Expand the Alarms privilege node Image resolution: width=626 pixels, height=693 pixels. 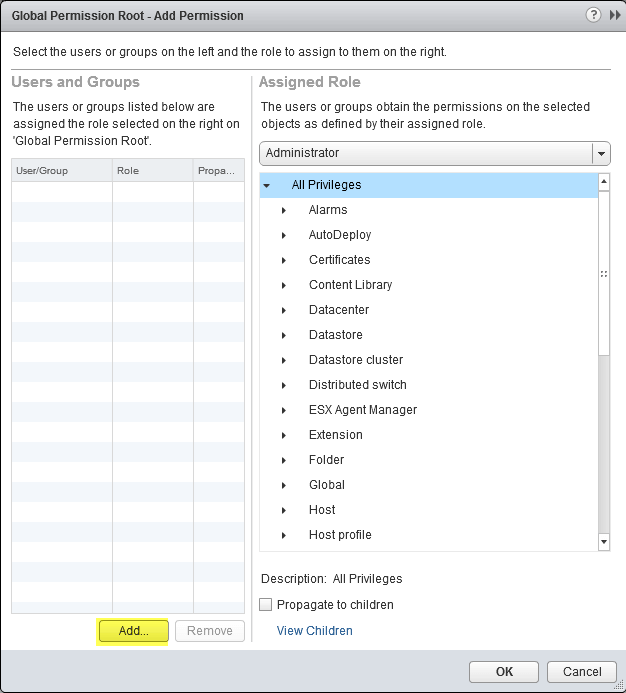pos(284,210)
